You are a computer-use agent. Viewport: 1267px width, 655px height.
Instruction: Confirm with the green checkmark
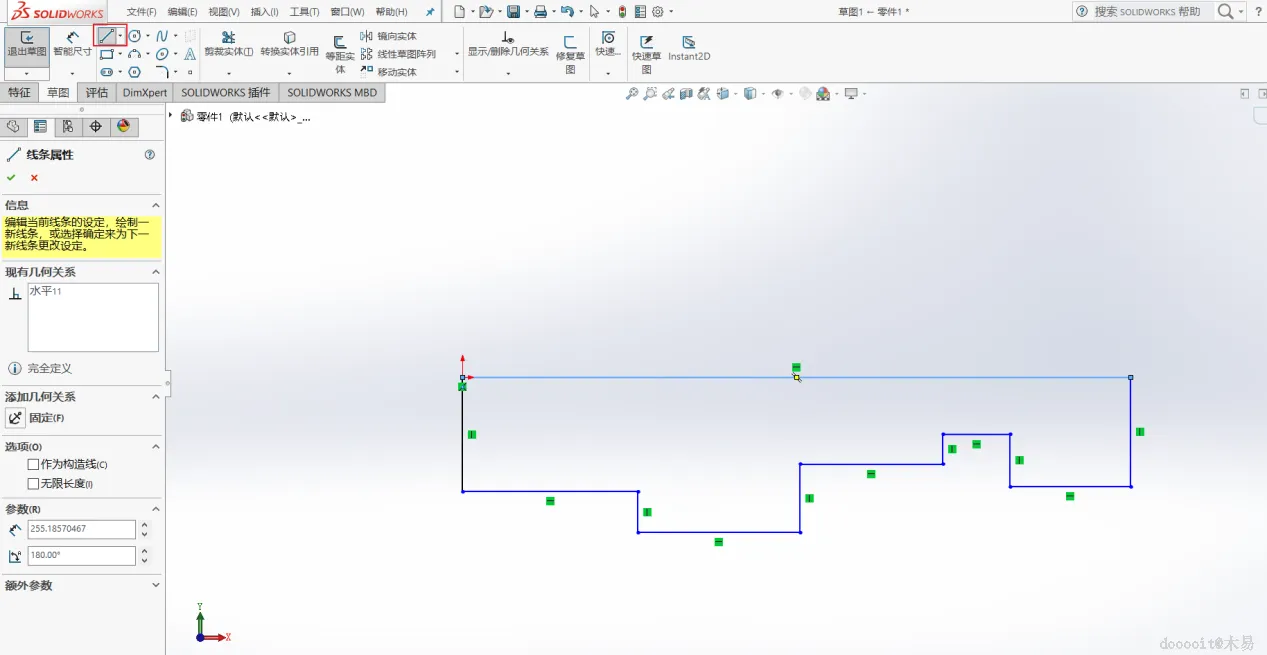click(11, 177)
